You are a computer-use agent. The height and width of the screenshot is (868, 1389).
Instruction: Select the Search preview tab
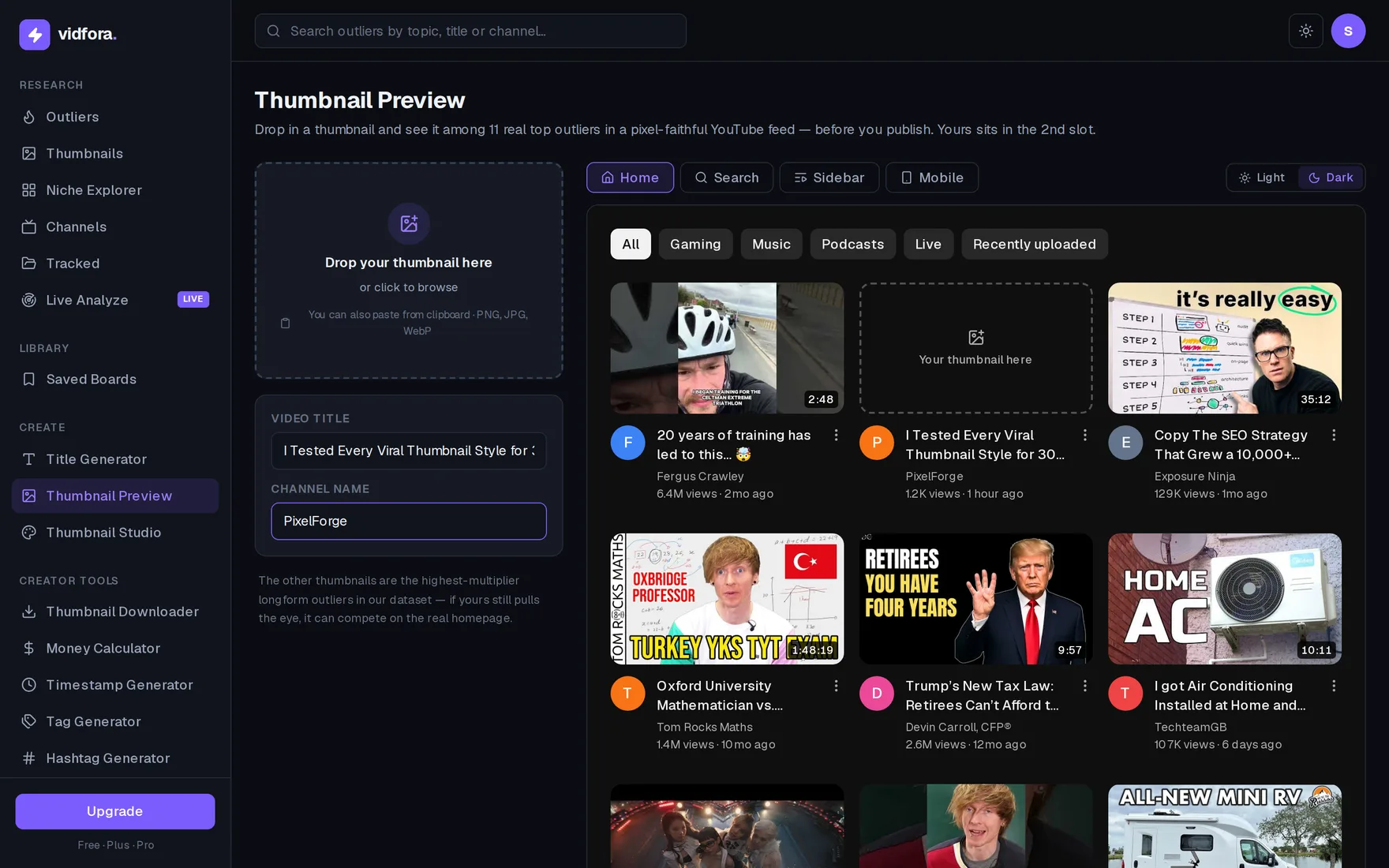[x=727, y=178]
